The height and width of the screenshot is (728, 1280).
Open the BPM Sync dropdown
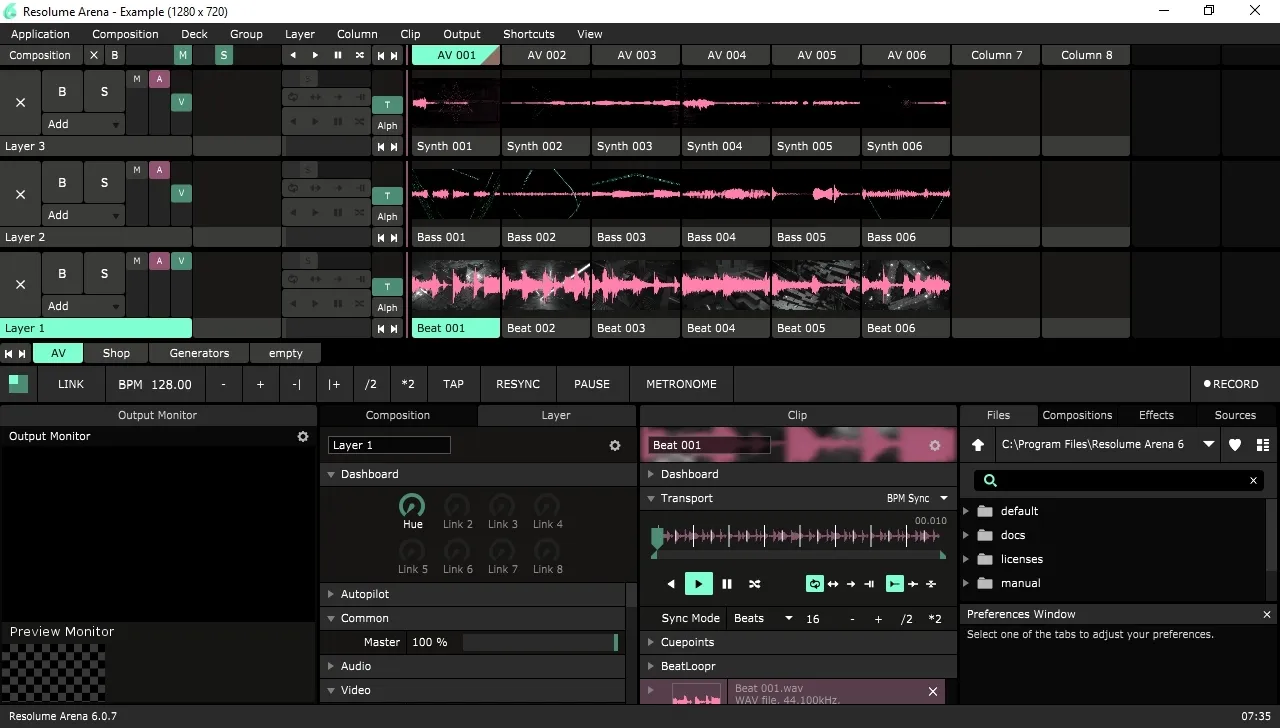tap(917, 498)
